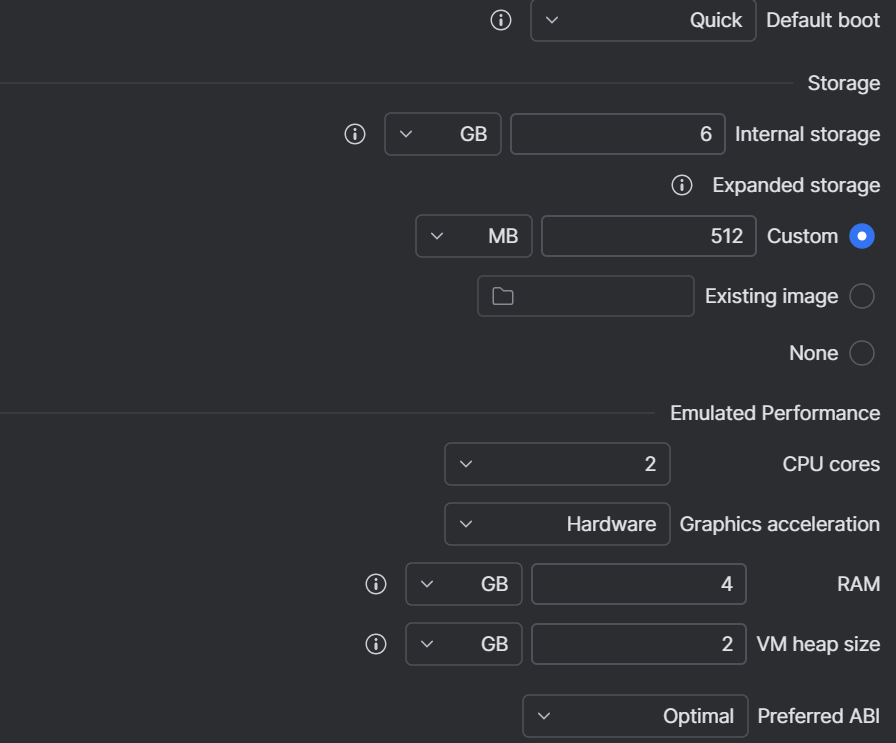The image size is (896, 743).
Task: Click the RAM size value field
Action: [638, 584]
